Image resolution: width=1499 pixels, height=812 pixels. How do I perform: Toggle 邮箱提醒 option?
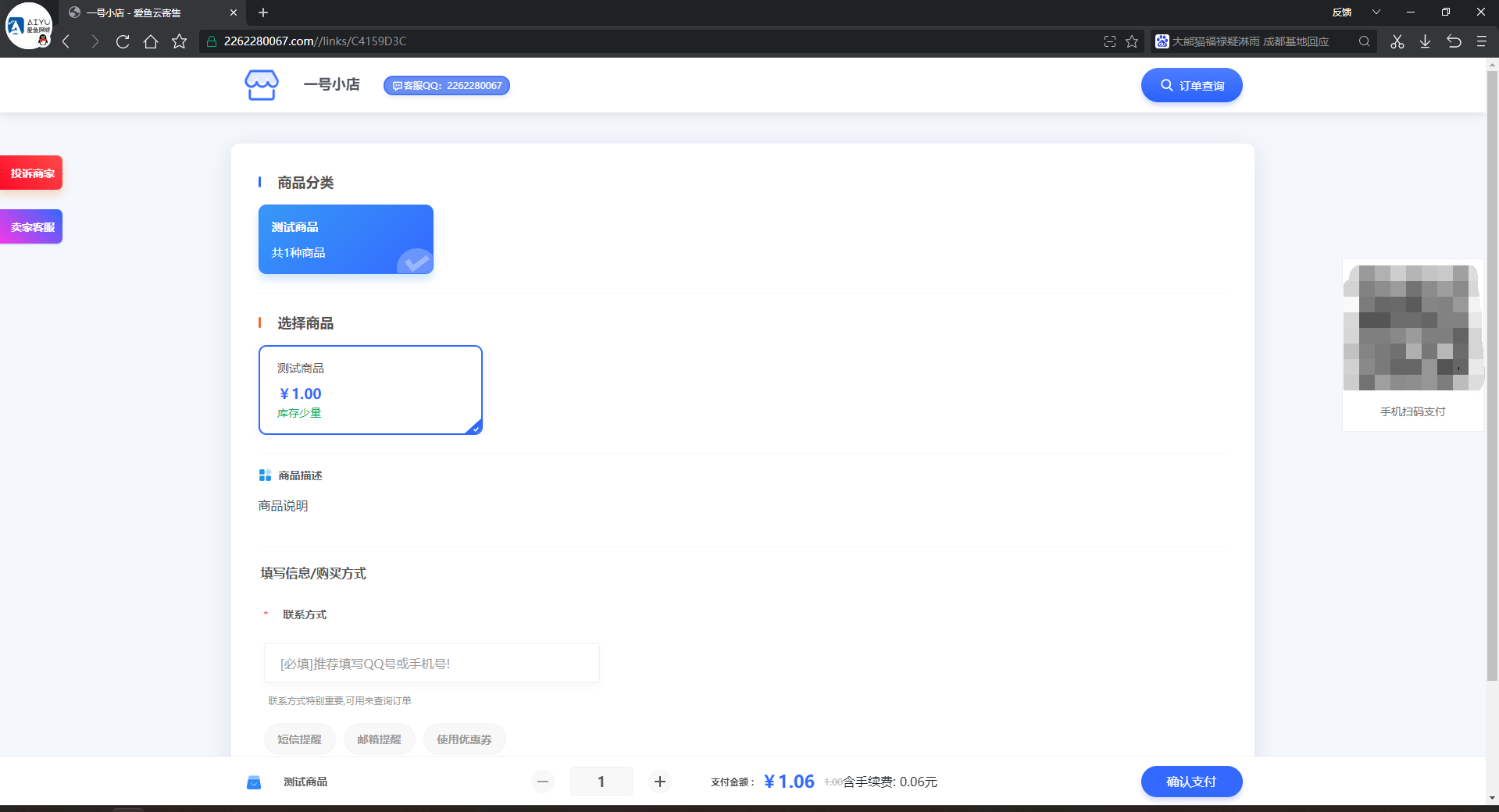click(x=379, y=739)
